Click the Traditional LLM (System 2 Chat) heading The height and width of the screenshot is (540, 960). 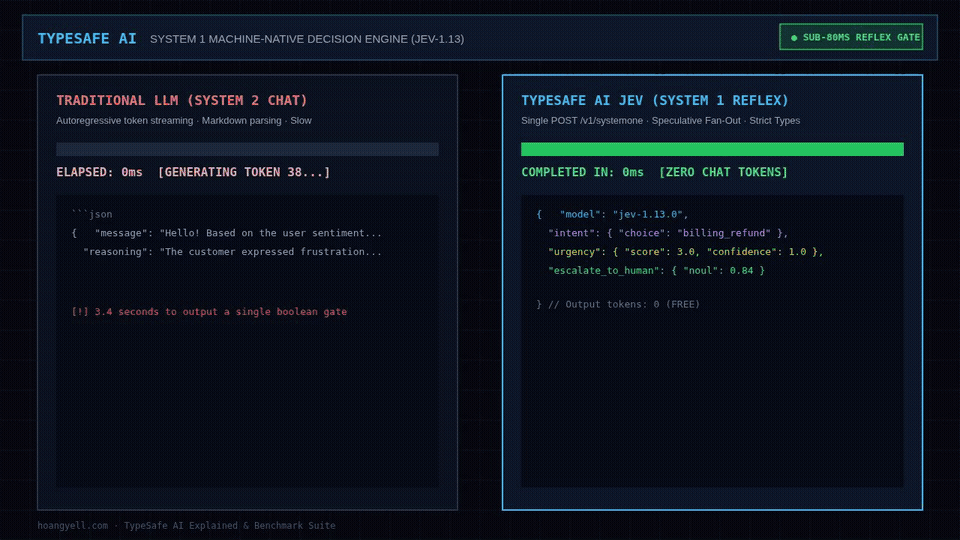point(182,100)
